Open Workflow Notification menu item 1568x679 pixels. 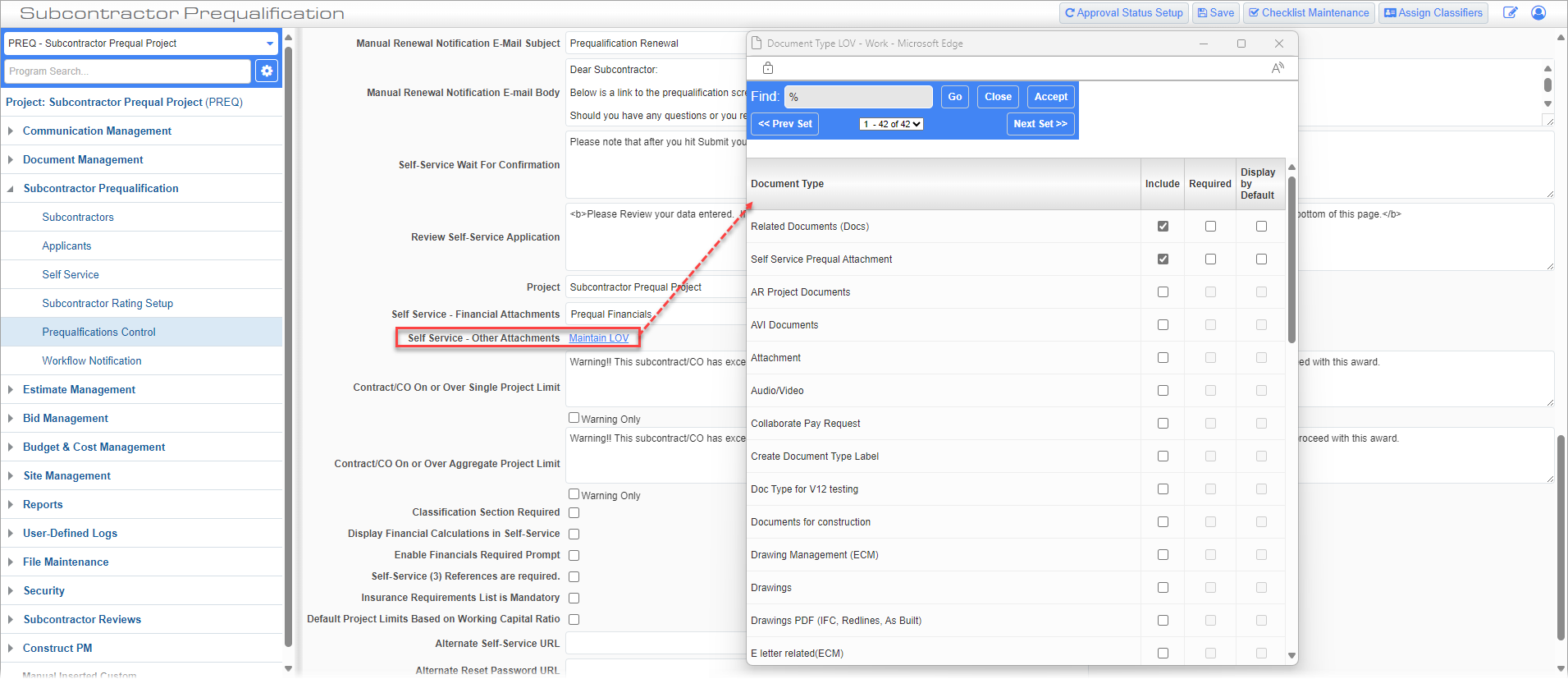[92, 361]
